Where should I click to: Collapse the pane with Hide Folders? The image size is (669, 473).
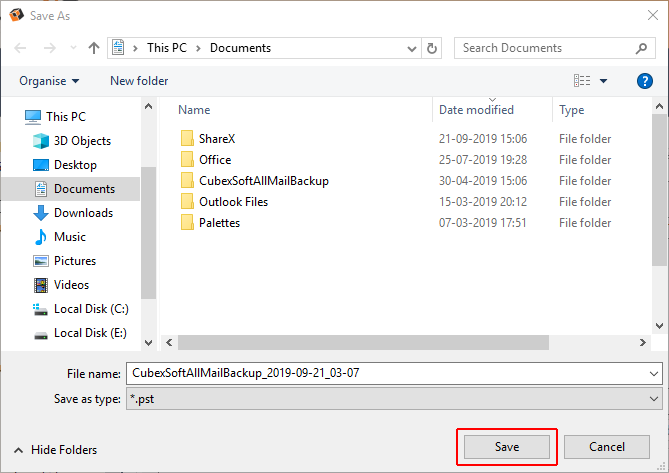[x=55, y=450]
